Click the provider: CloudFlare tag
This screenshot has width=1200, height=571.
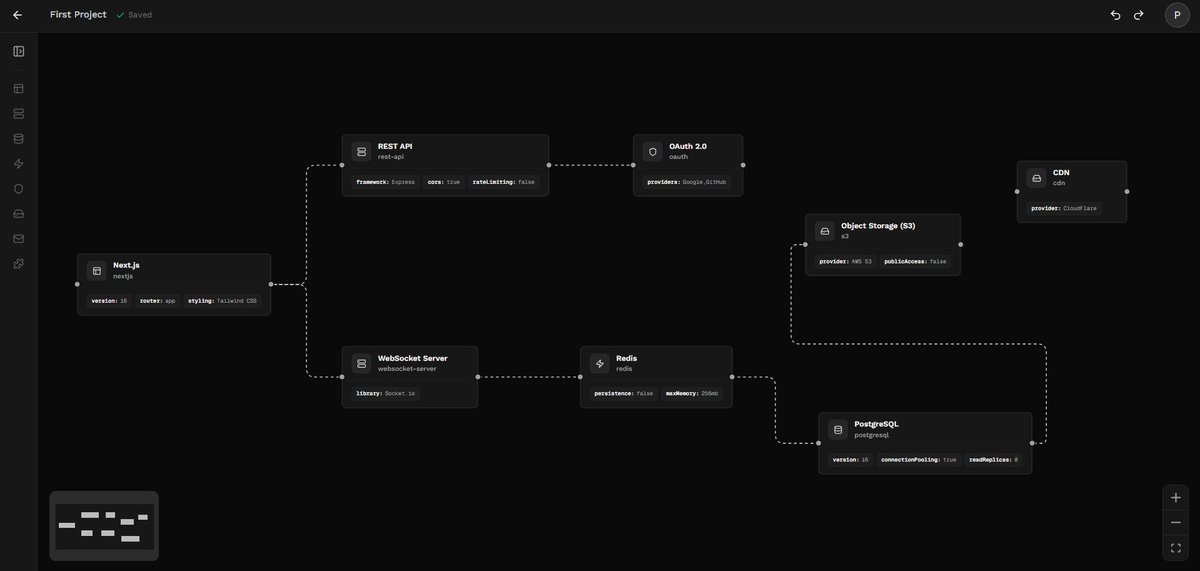[x=1064, y=208]
